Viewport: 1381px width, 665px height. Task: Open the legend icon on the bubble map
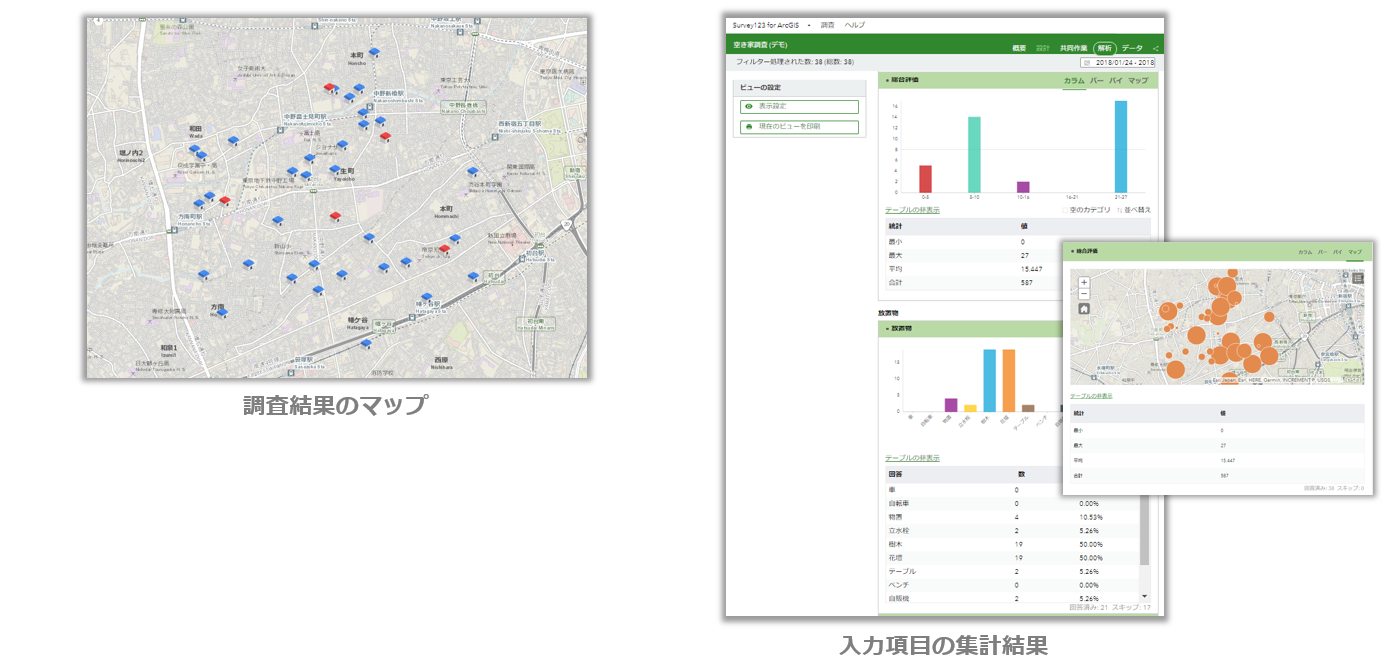[1358, 279]
